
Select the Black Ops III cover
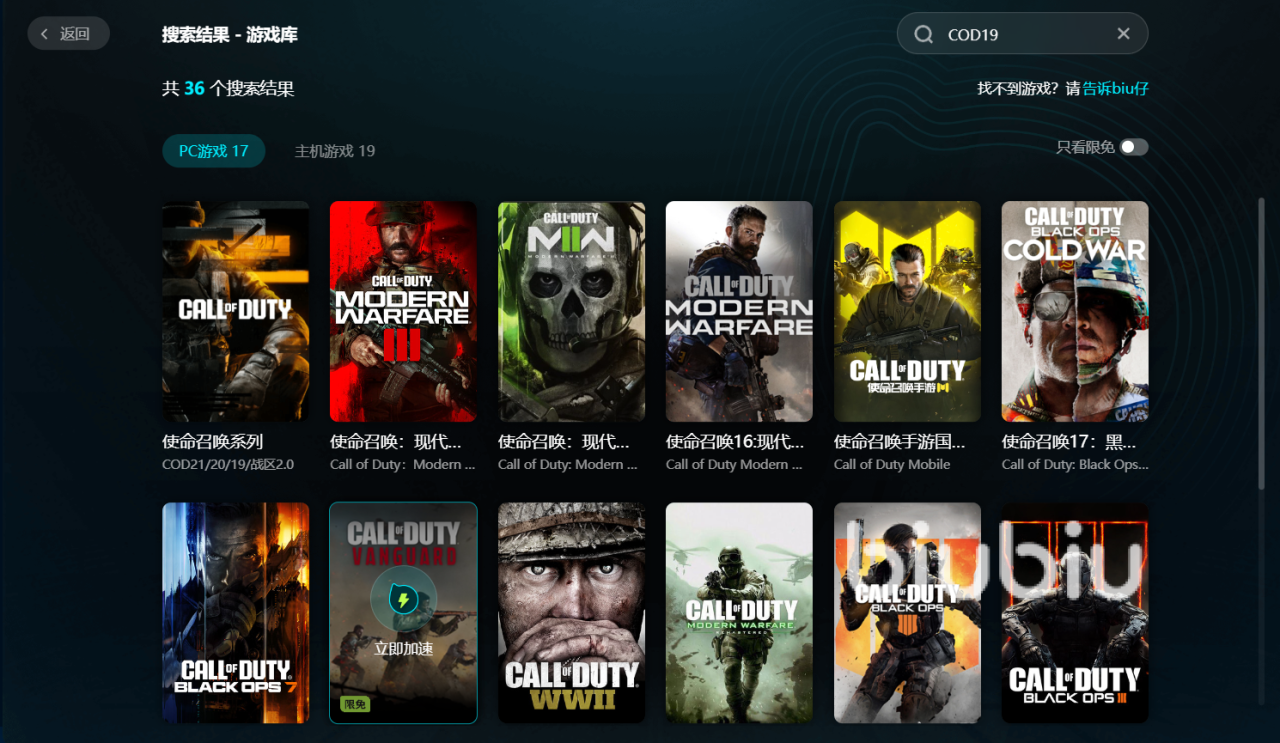[1075, 612]
